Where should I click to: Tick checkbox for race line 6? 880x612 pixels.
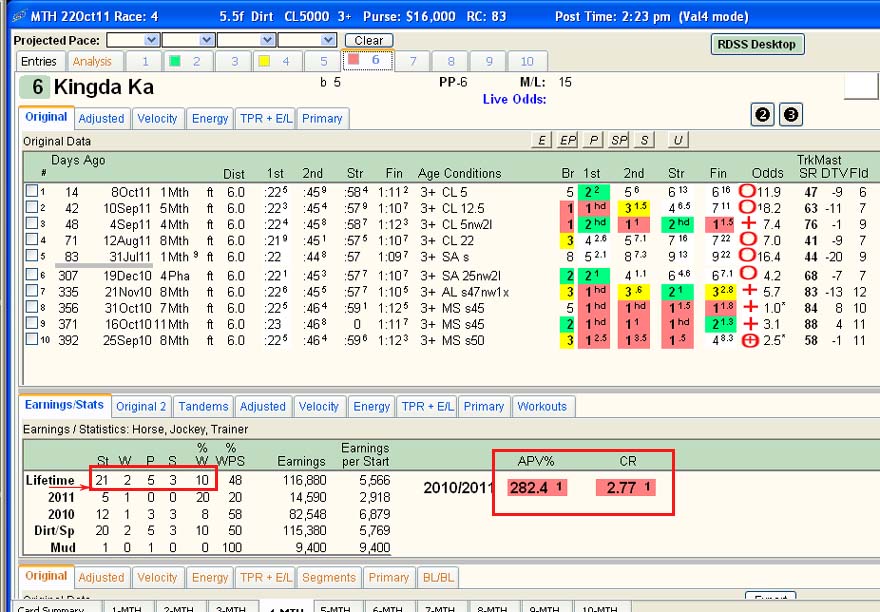[x=32, y=275]
